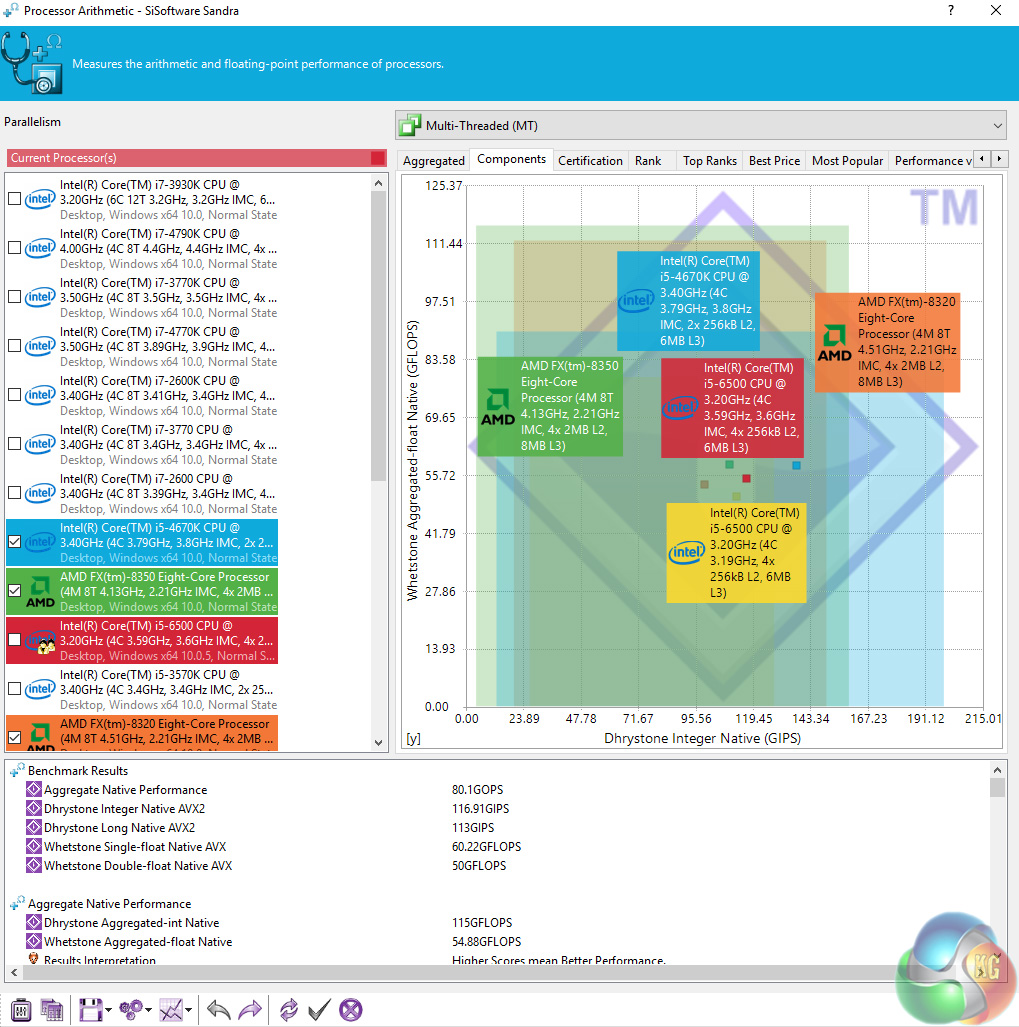Click the purple cancel X icon
Screen dimensions: 1019x1027
point(350,1009)
